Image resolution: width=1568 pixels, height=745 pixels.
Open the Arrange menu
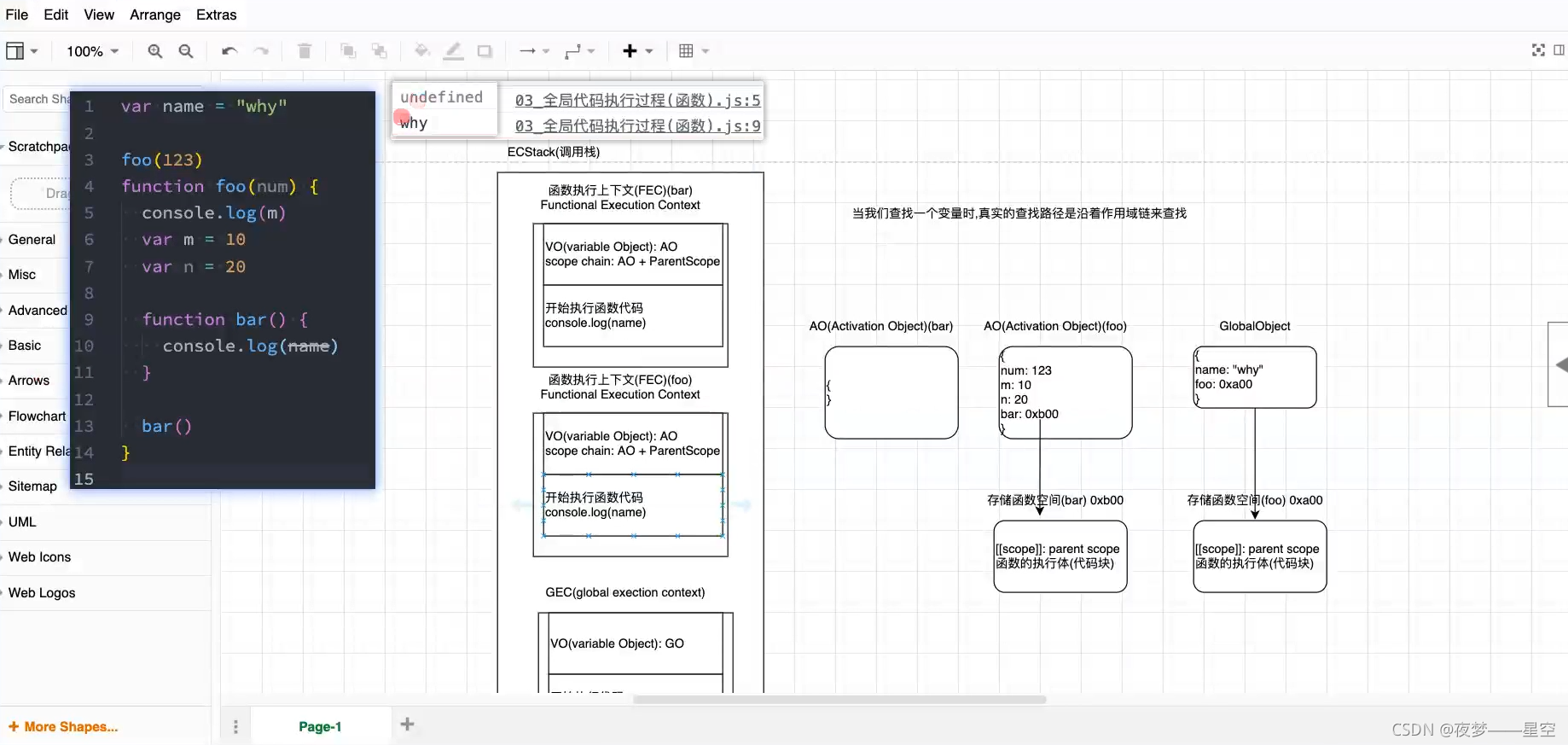click(155, 15)
